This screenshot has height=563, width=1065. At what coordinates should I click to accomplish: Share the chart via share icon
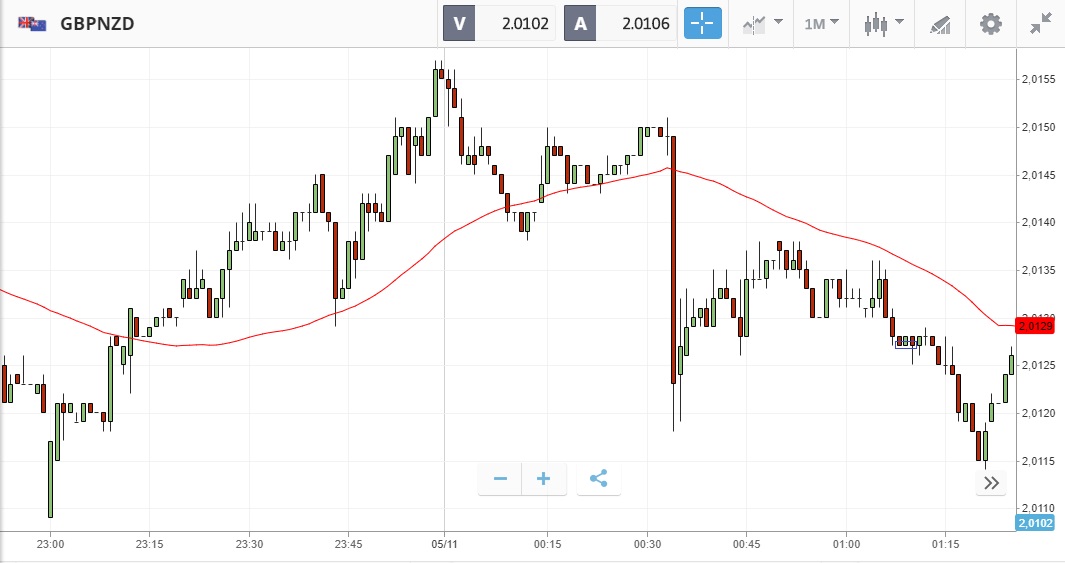pyautogui.click(x=598, y=479)
